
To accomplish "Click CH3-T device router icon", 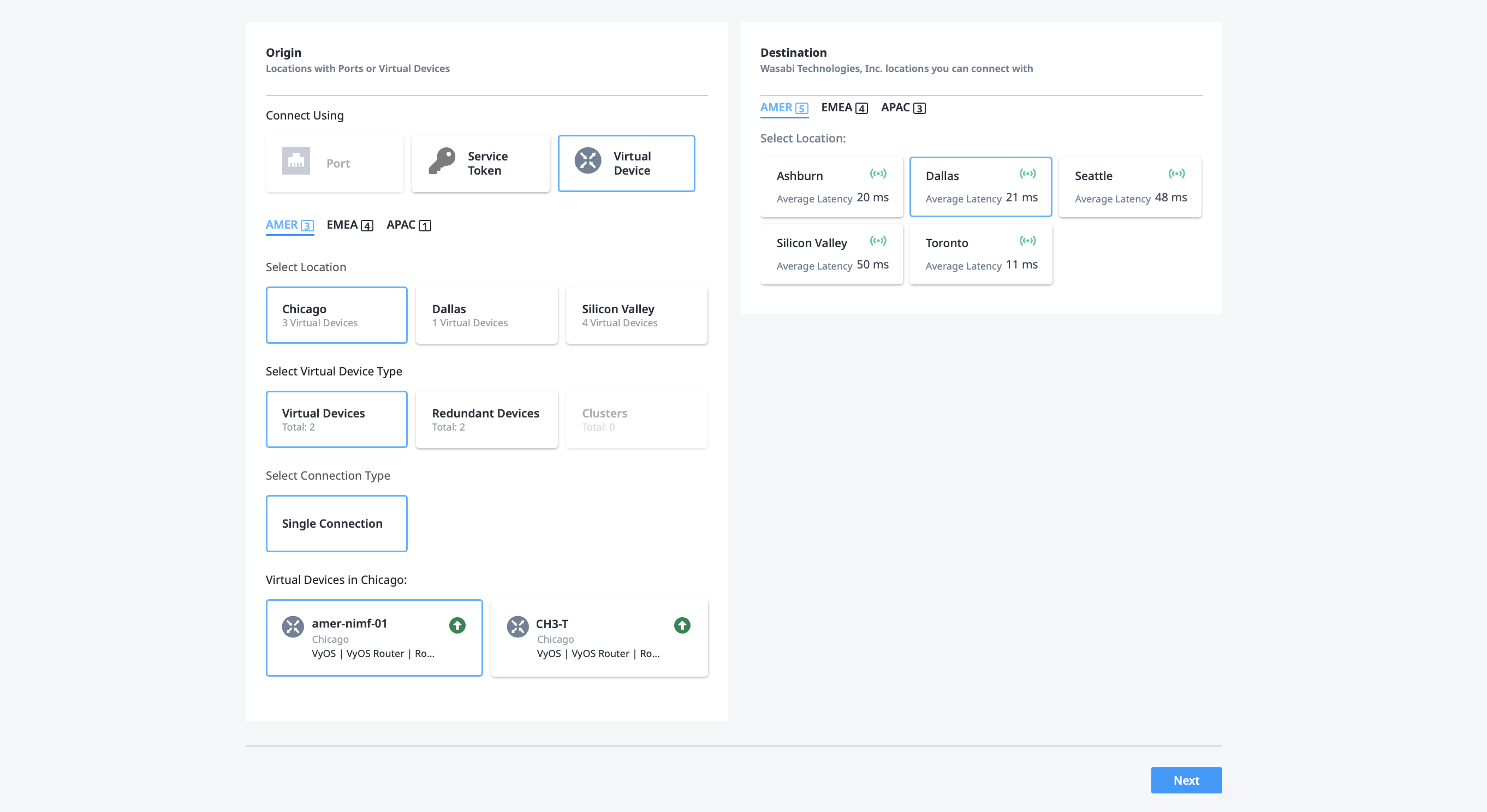I will 518,626.
